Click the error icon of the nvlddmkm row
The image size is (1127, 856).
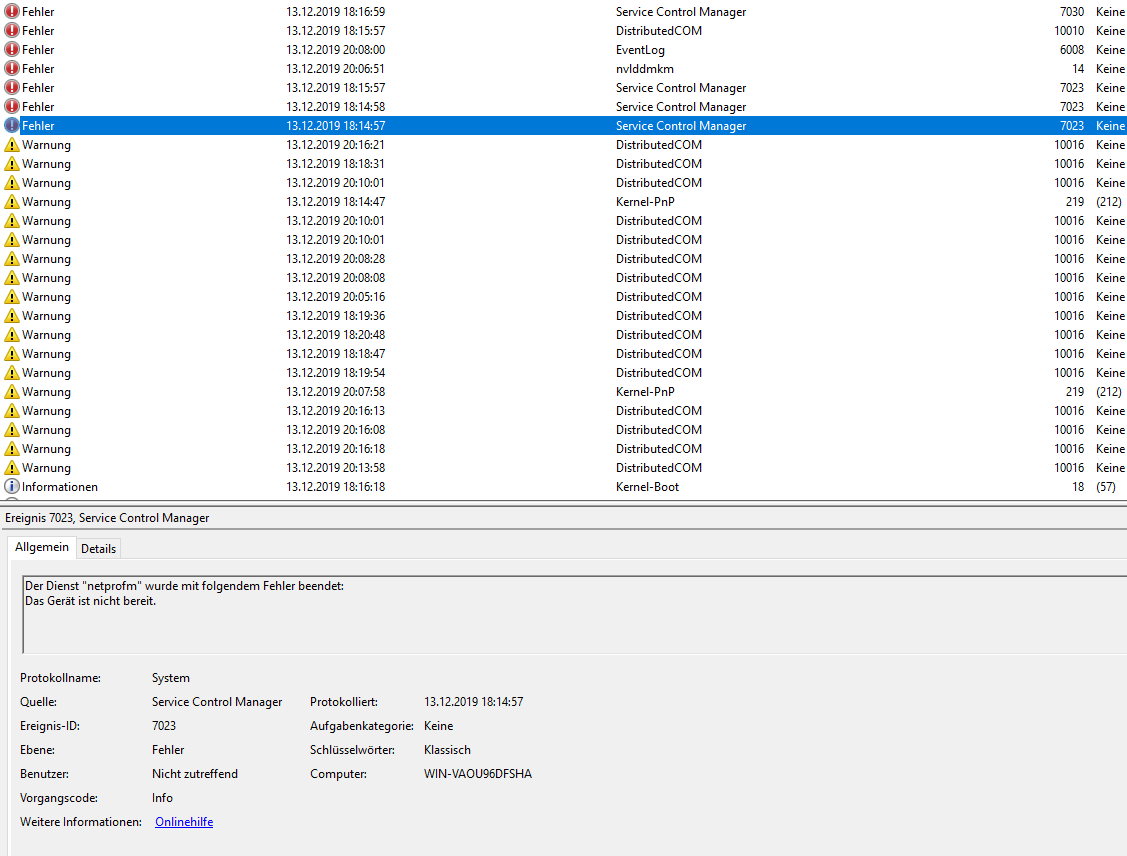(12, 68)
